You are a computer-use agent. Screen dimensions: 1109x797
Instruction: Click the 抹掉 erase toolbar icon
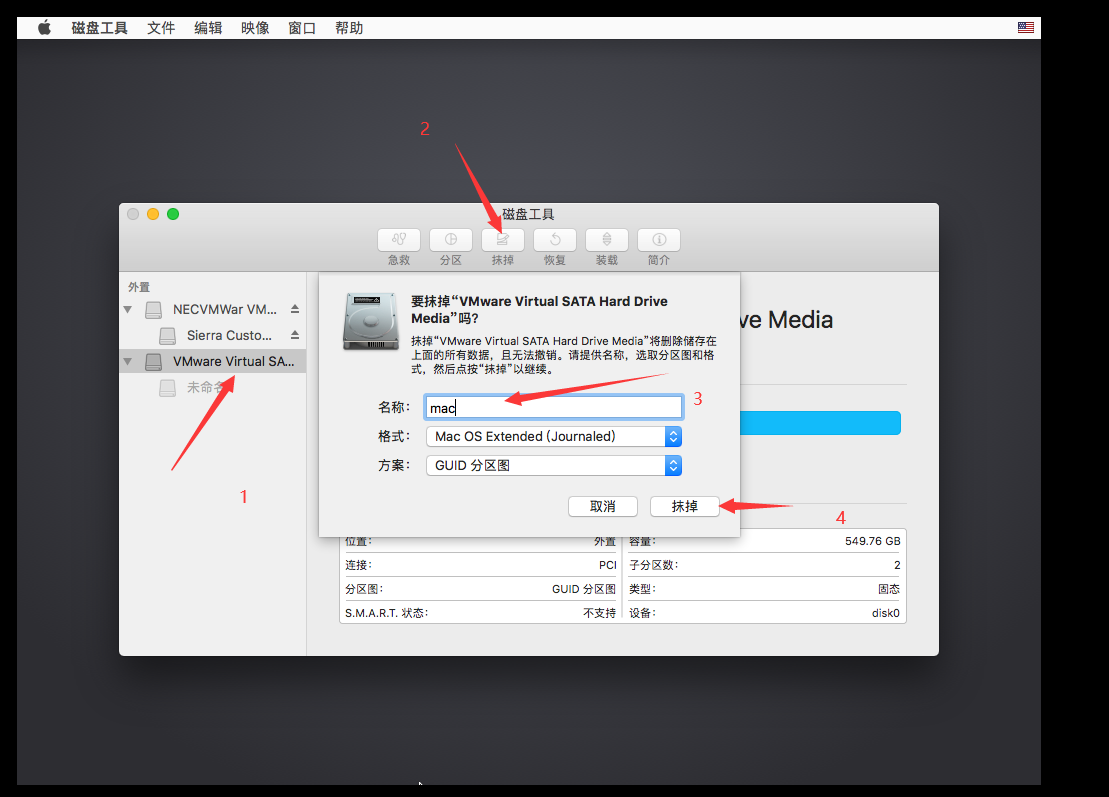tap(503, 240)
